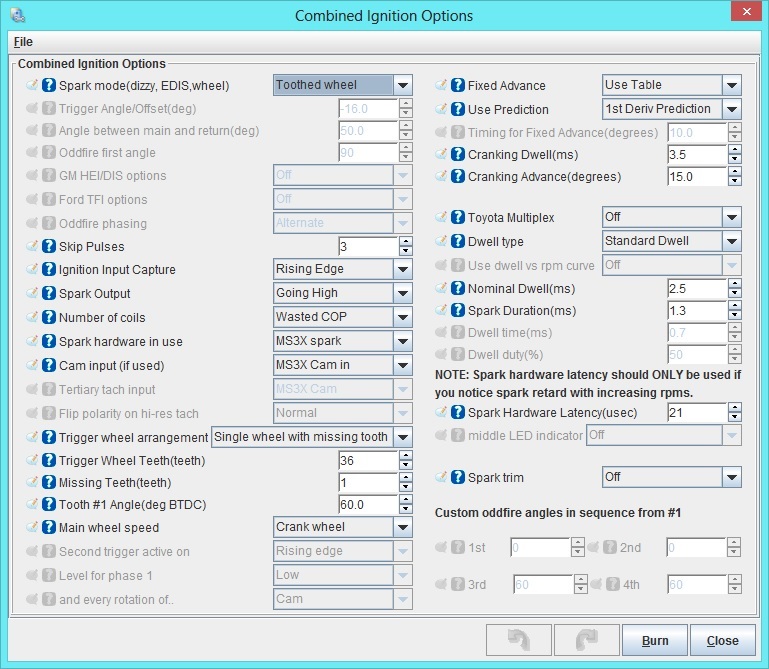Click the Spark Hardware Latency field showing 21
The width and height of the screenshot is (769, 669).
click(x=697, y=412)
